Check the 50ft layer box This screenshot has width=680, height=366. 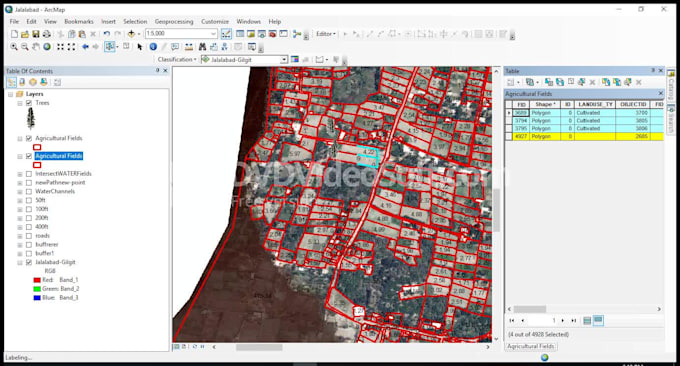[x=29, y=200]
